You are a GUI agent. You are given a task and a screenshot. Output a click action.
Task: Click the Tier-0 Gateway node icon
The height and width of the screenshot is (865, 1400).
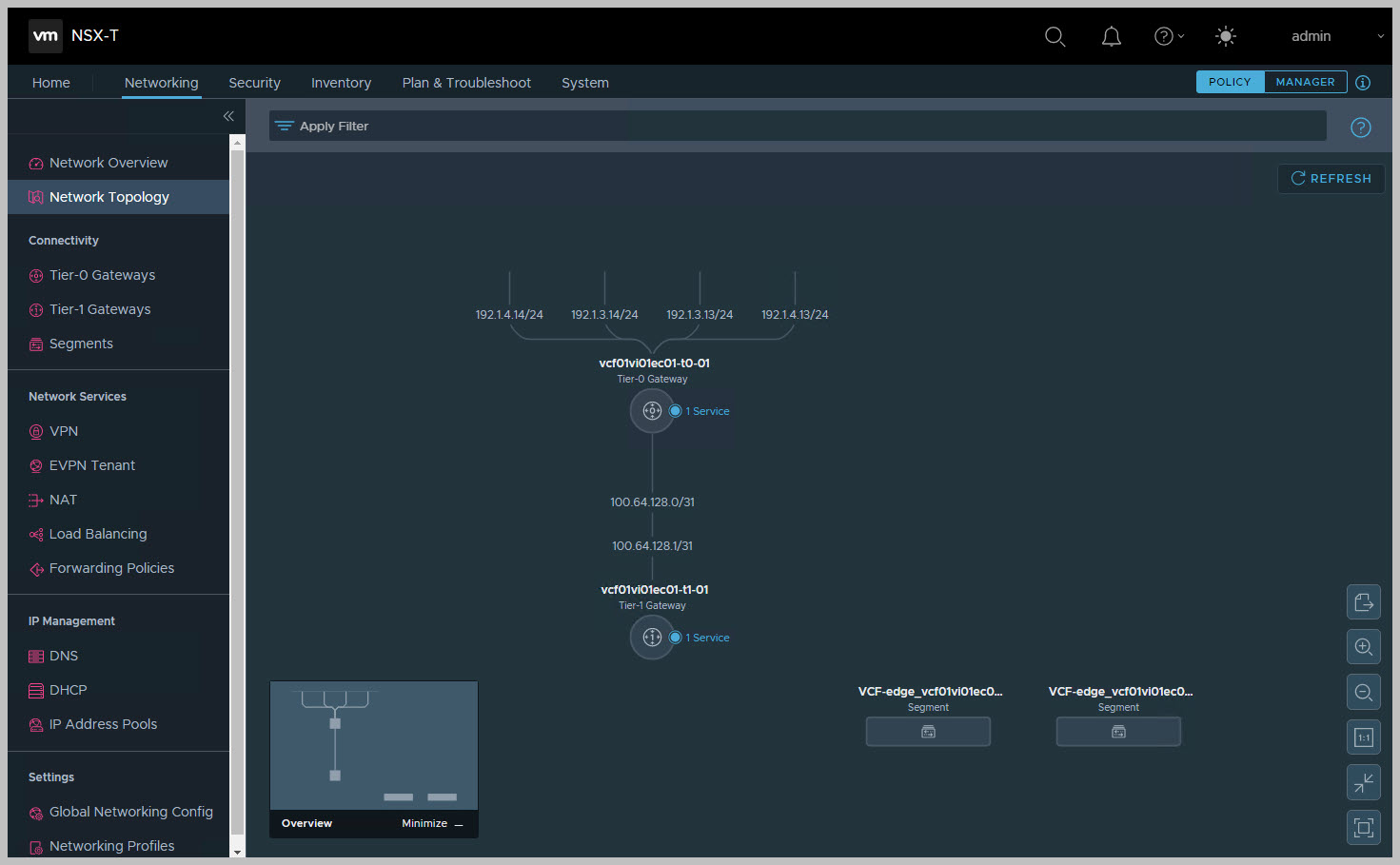(x=652, y=411)
